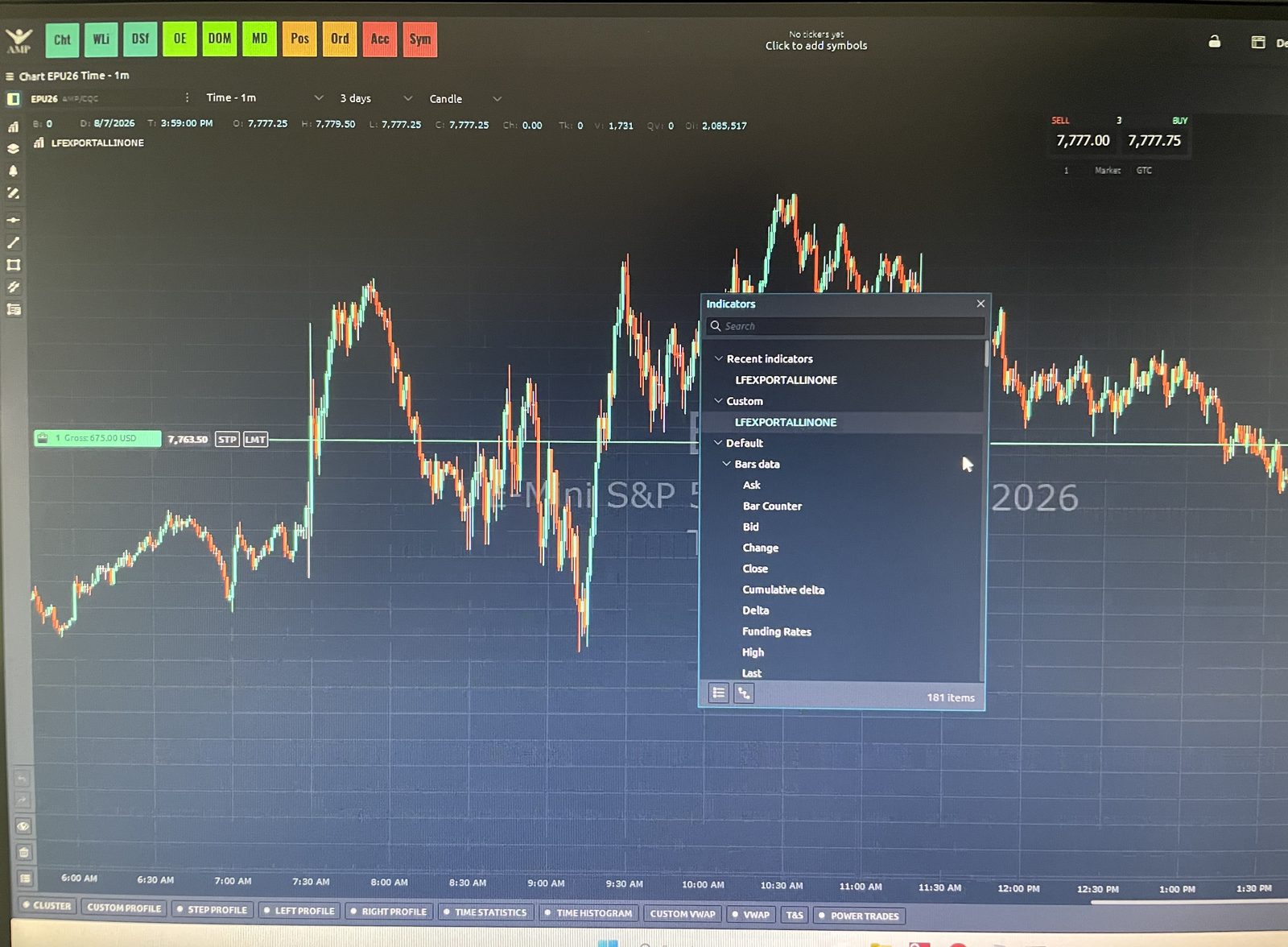Open the Pos positions panel
The width and height of the screenshot is (1288, 947).
tap(299, 39)
